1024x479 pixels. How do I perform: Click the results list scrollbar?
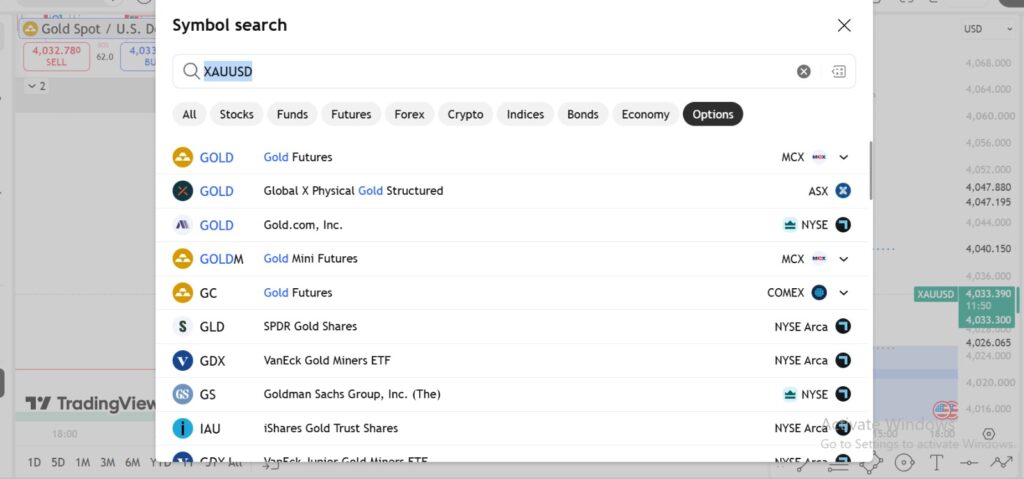click(871, 171)
